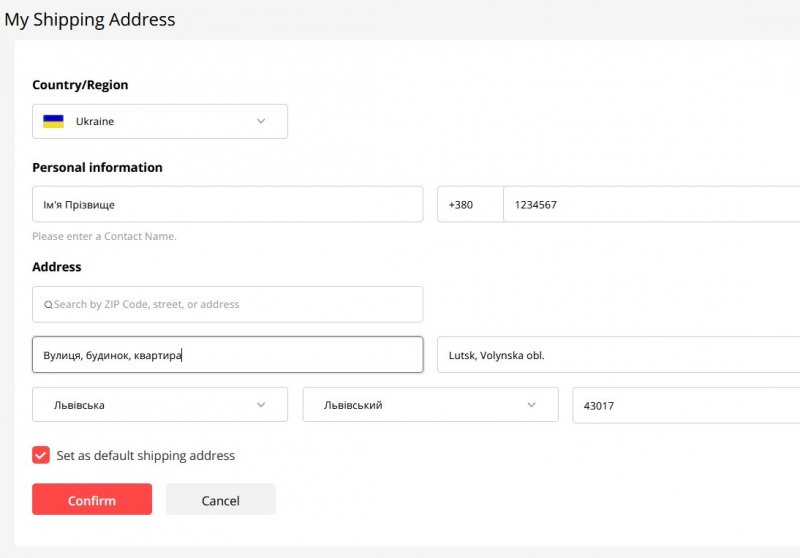The width and height of the screenshot is (800, 558).
Task: Click the +380 phone country code field
Action: [x=470, y=204]
